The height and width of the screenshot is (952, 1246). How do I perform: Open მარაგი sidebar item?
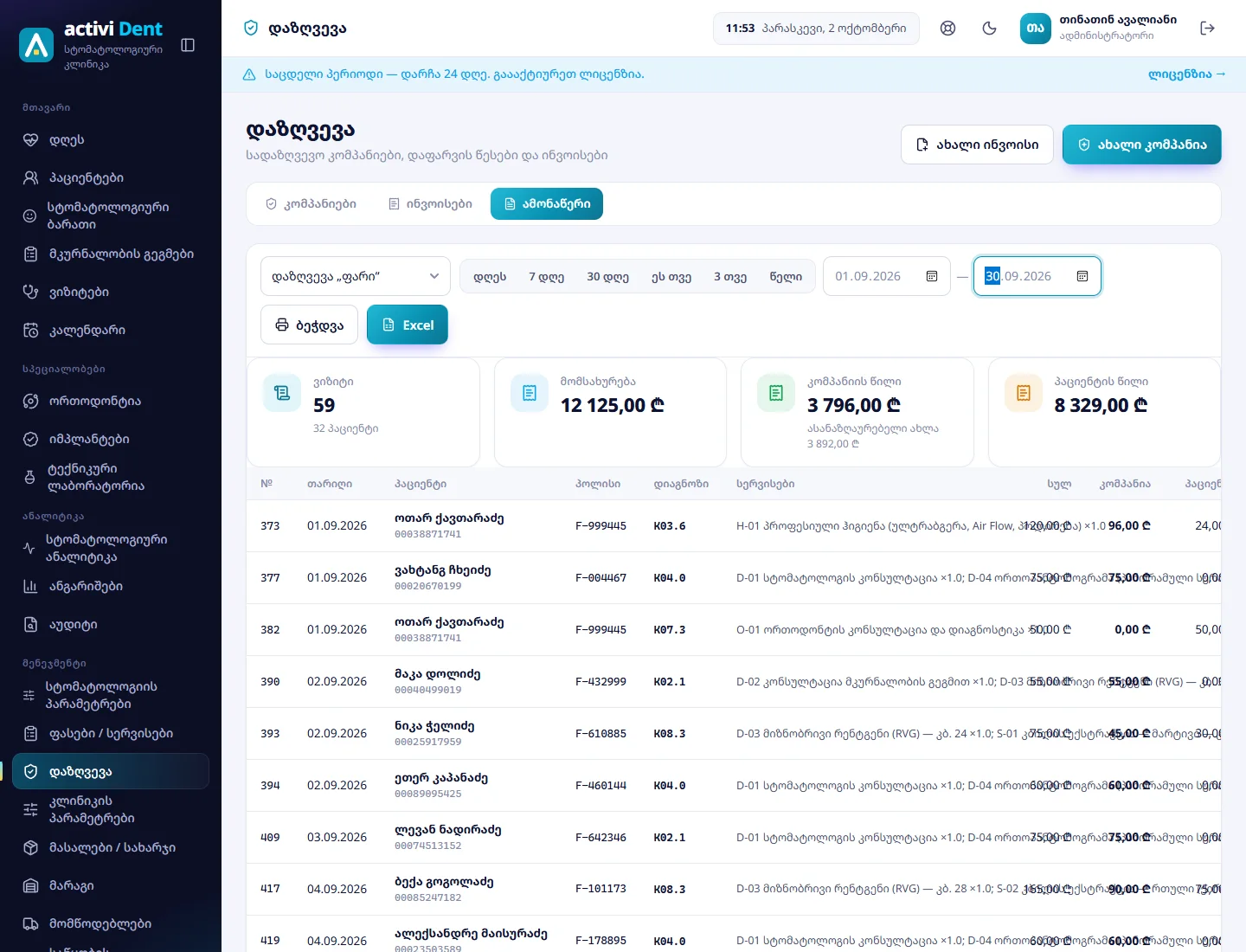point(111,885)
